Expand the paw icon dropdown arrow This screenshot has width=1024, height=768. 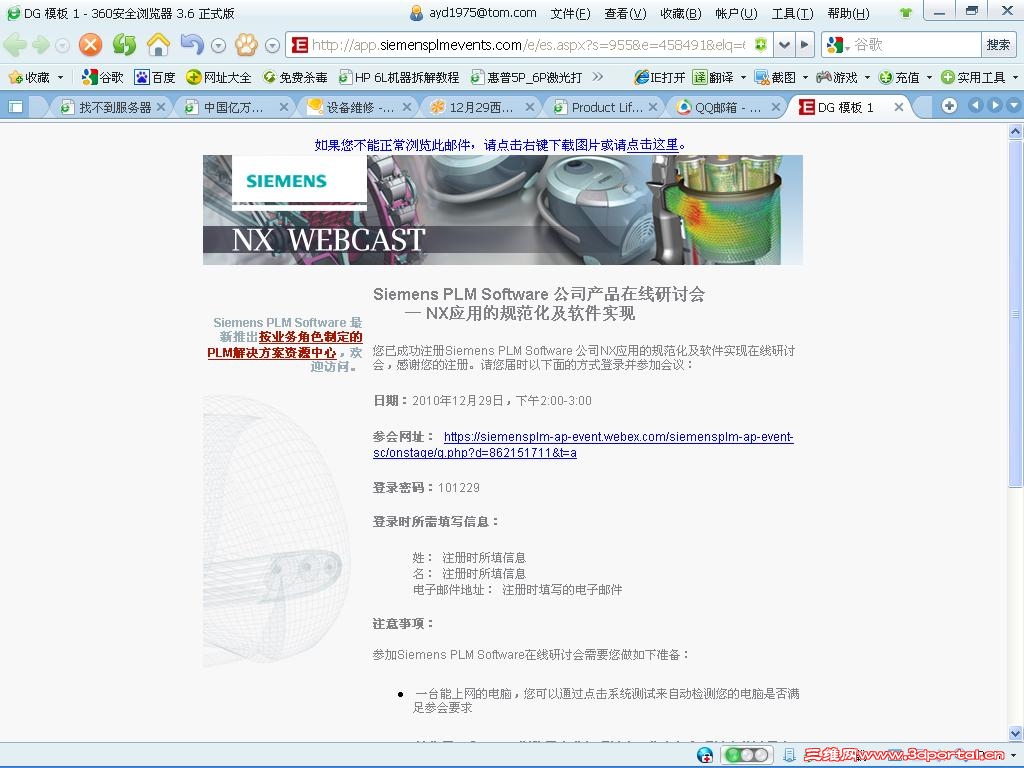tap(273, 45)
